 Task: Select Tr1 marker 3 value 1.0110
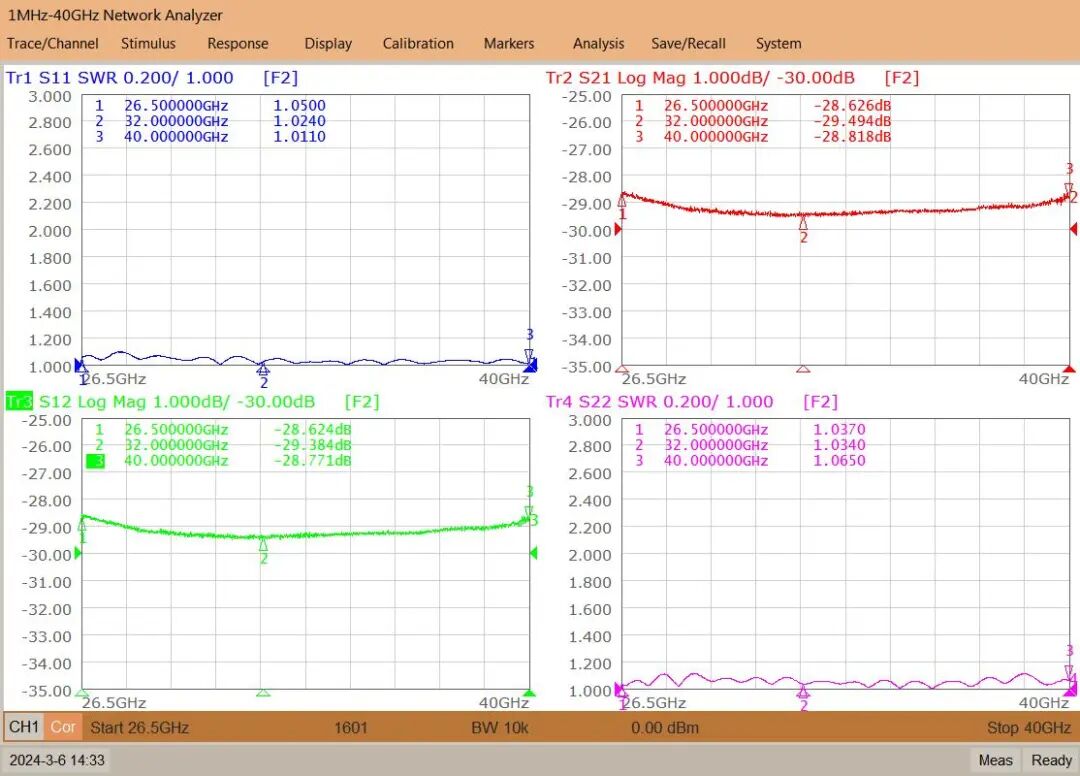coord(299,136)
